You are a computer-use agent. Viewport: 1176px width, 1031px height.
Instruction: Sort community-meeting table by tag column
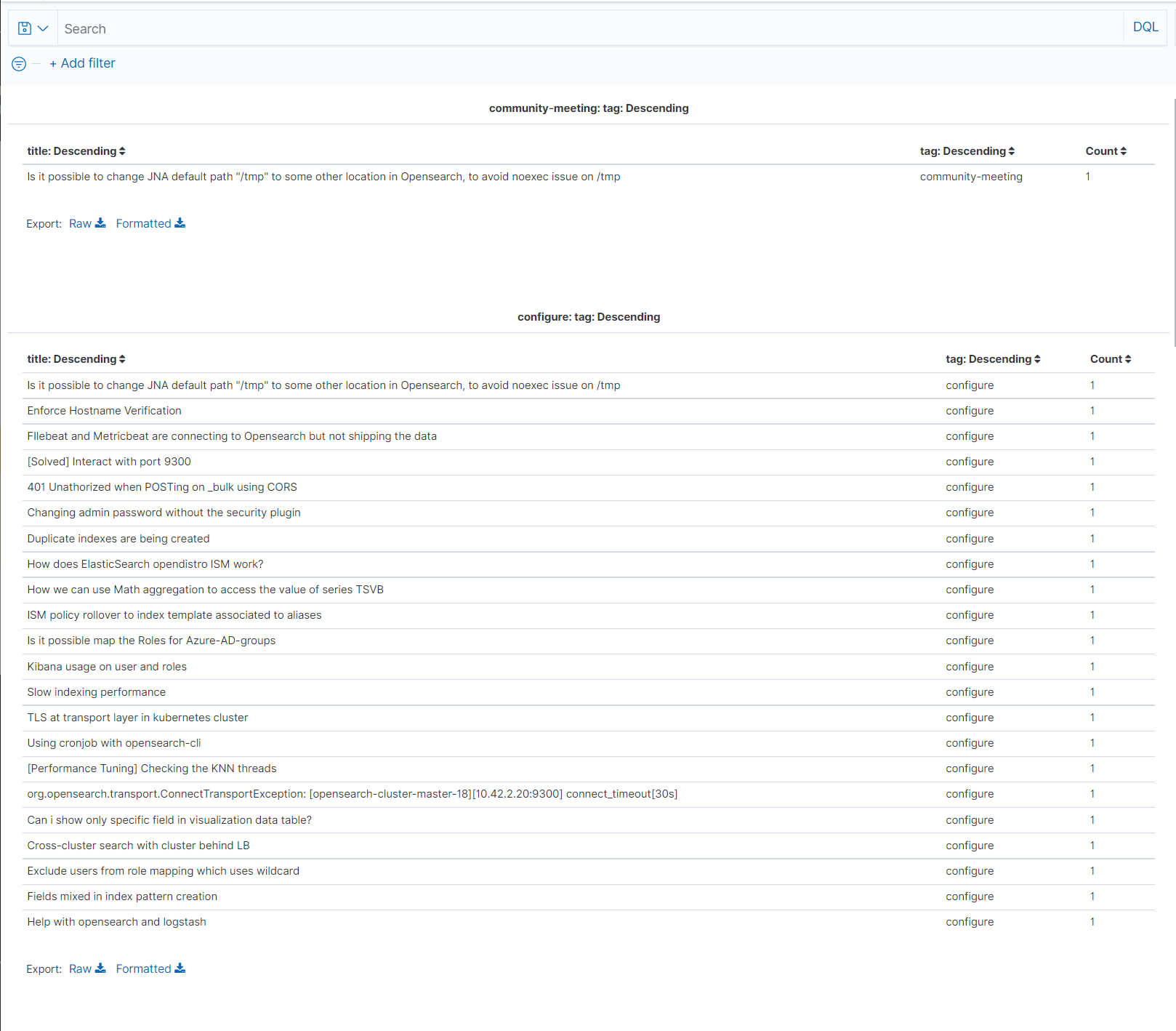967,151
